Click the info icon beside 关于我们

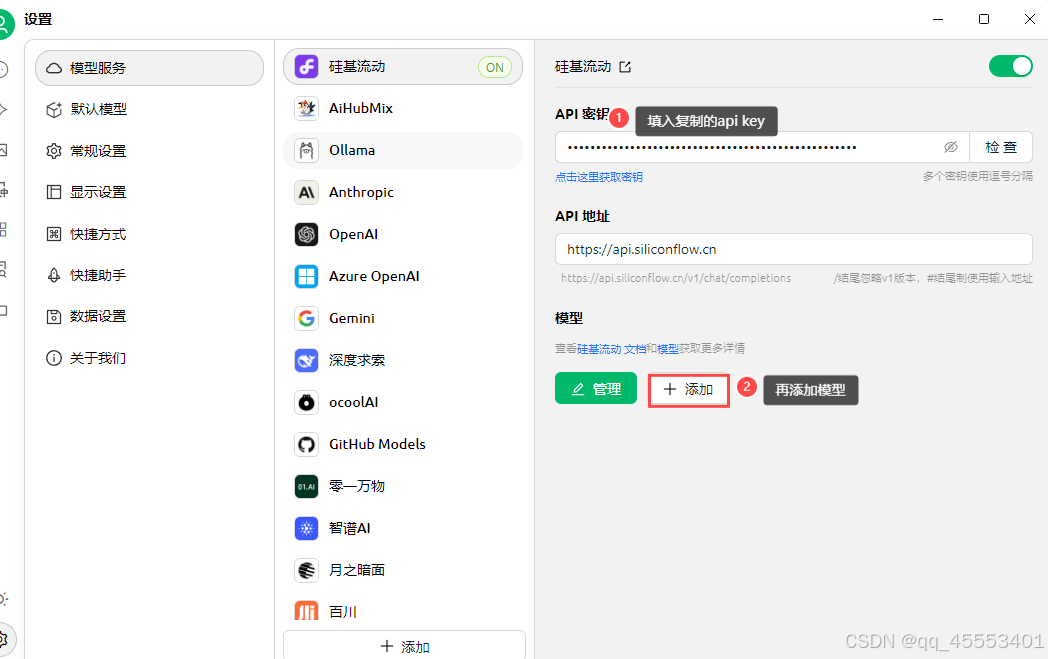54,358
